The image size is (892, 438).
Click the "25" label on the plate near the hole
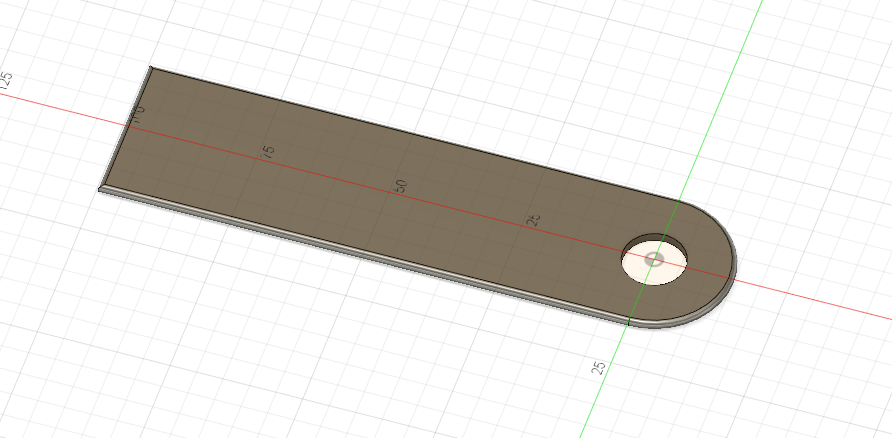tap(533, 220)
